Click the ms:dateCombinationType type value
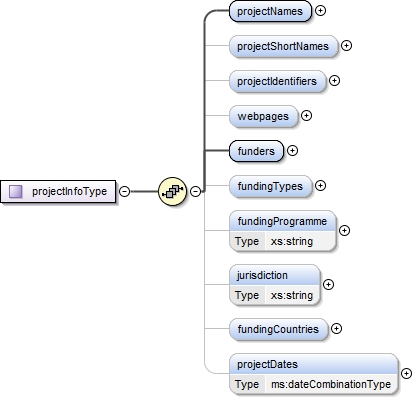The height and width of the screenshot is (399, 414). point(331,384)
